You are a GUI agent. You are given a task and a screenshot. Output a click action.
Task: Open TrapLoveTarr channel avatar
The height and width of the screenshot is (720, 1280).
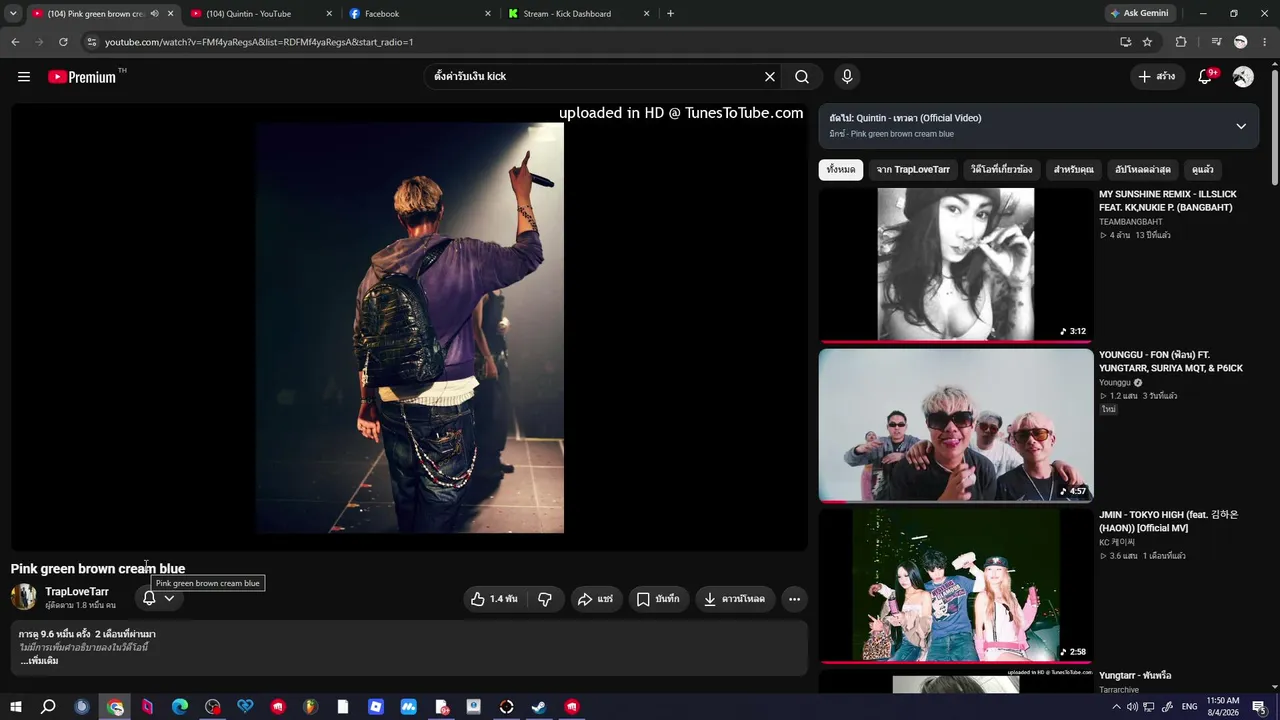tap(24, 598)
